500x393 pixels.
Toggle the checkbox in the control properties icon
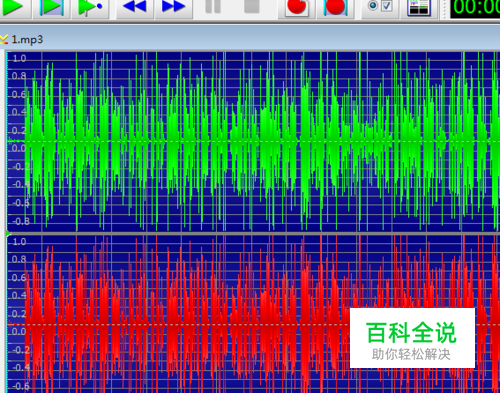tap(387, 6)
